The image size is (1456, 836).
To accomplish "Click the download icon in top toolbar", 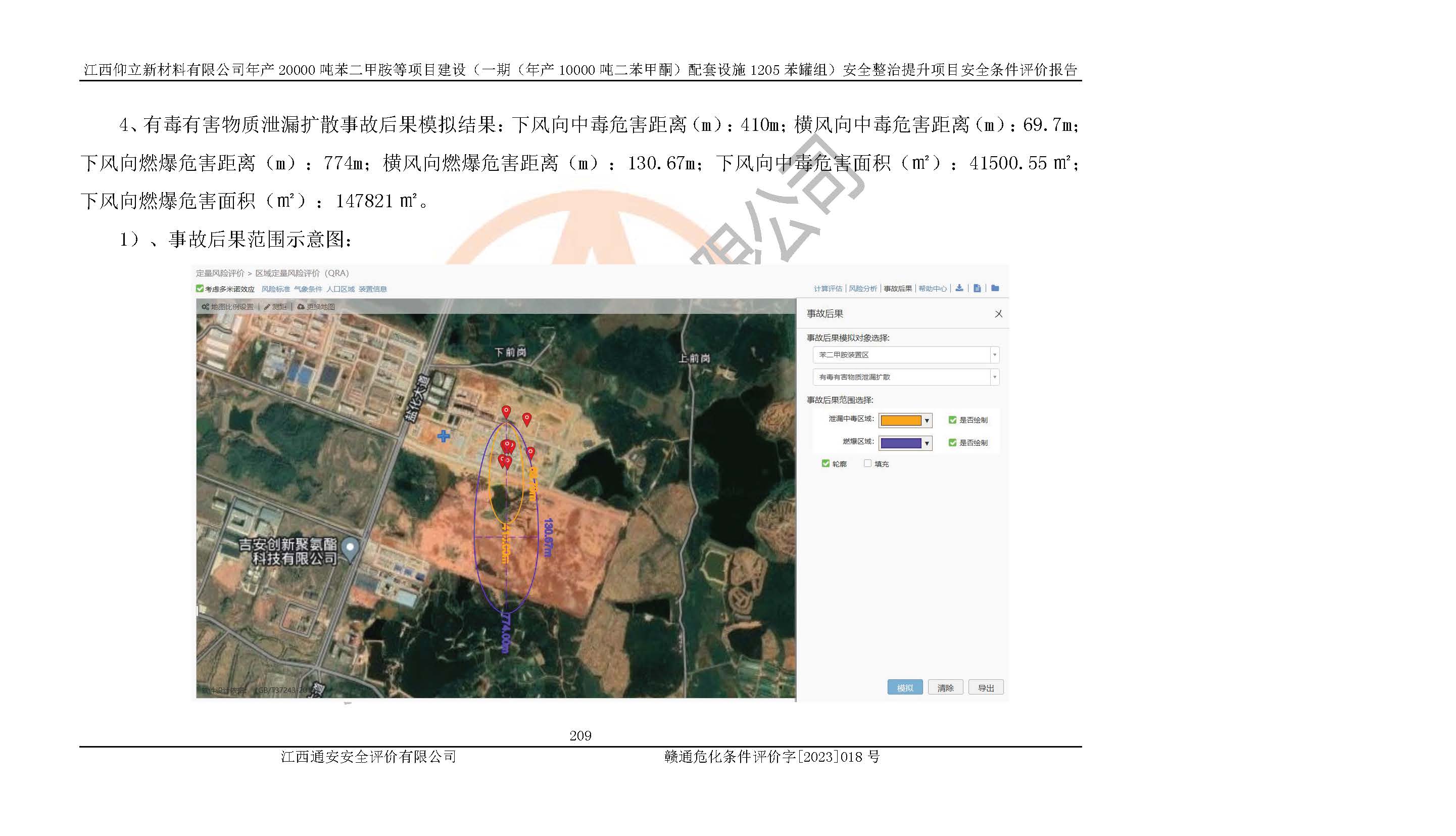I will coord(959,288).
